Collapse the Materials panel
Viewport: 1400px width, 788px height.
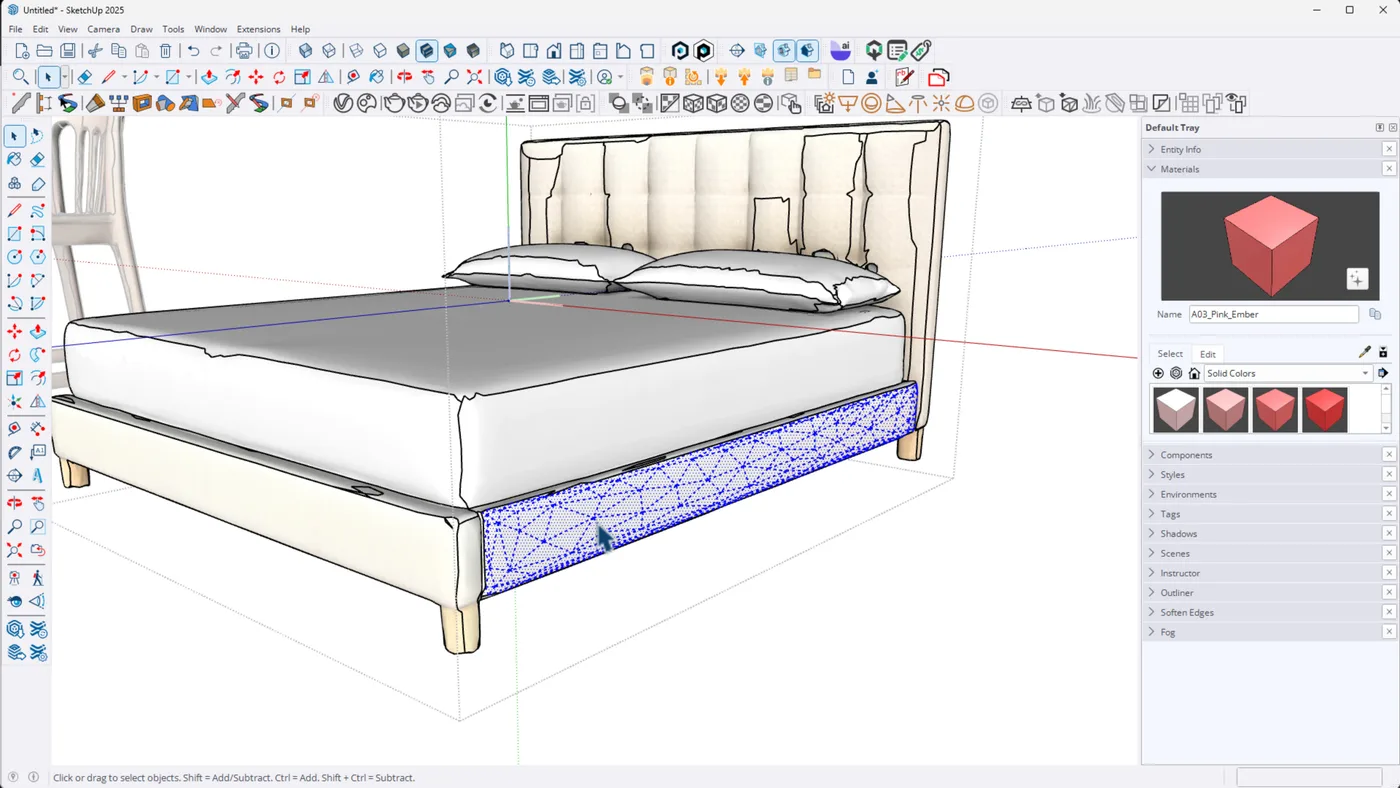tap(1179, 169)
